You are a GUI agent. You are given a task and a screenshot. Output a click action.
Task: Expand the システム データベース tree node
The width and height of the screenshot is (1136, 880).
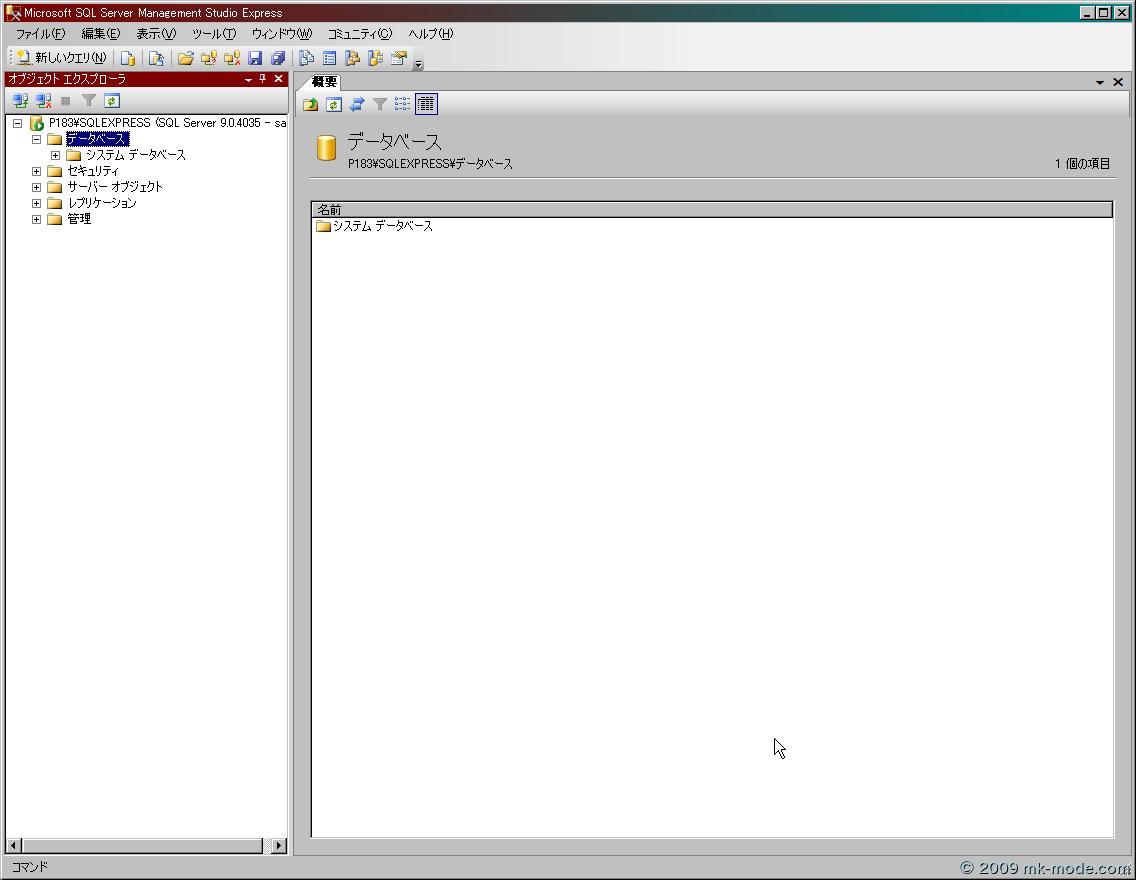pos(56,155)
